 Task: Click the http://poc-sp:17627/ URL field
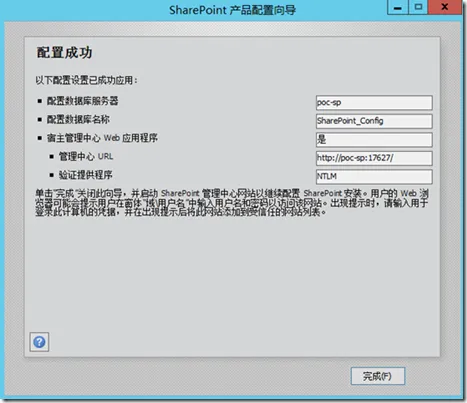point(374,158)
